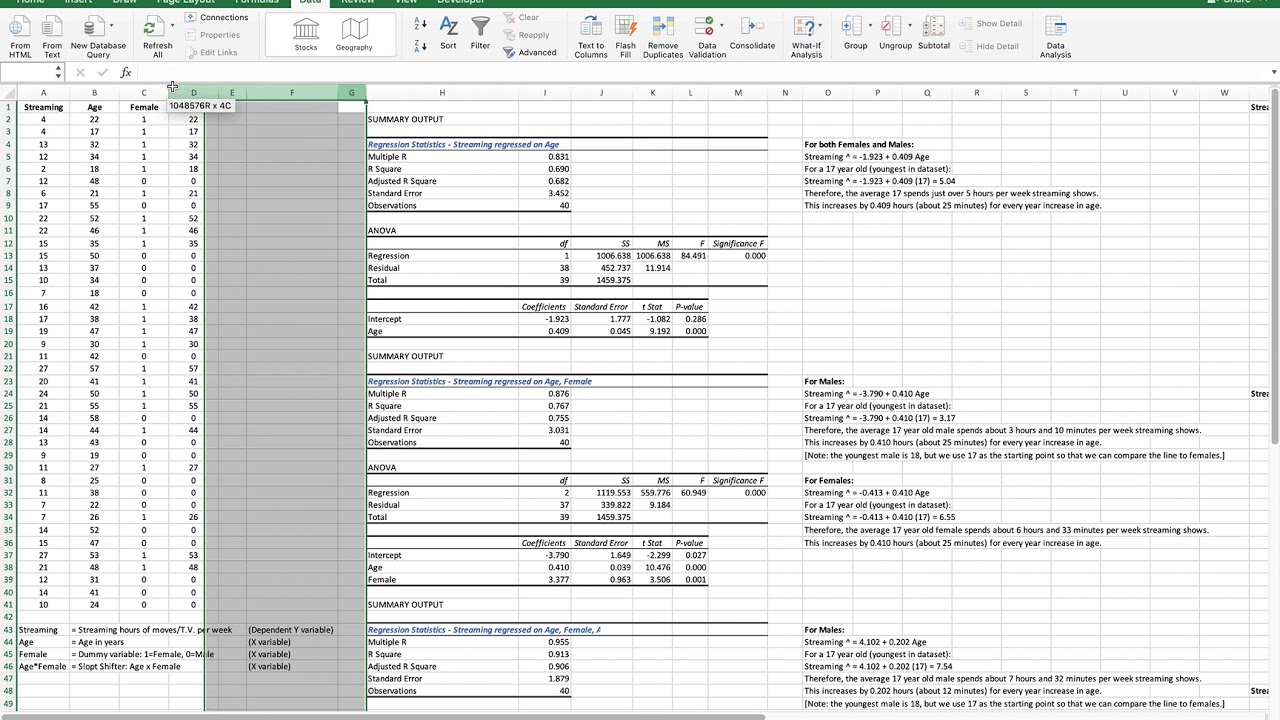The image size is (1280, 720).
Task: Open the Ungroup dropdown arrow
Action: (x=910, y=26)
